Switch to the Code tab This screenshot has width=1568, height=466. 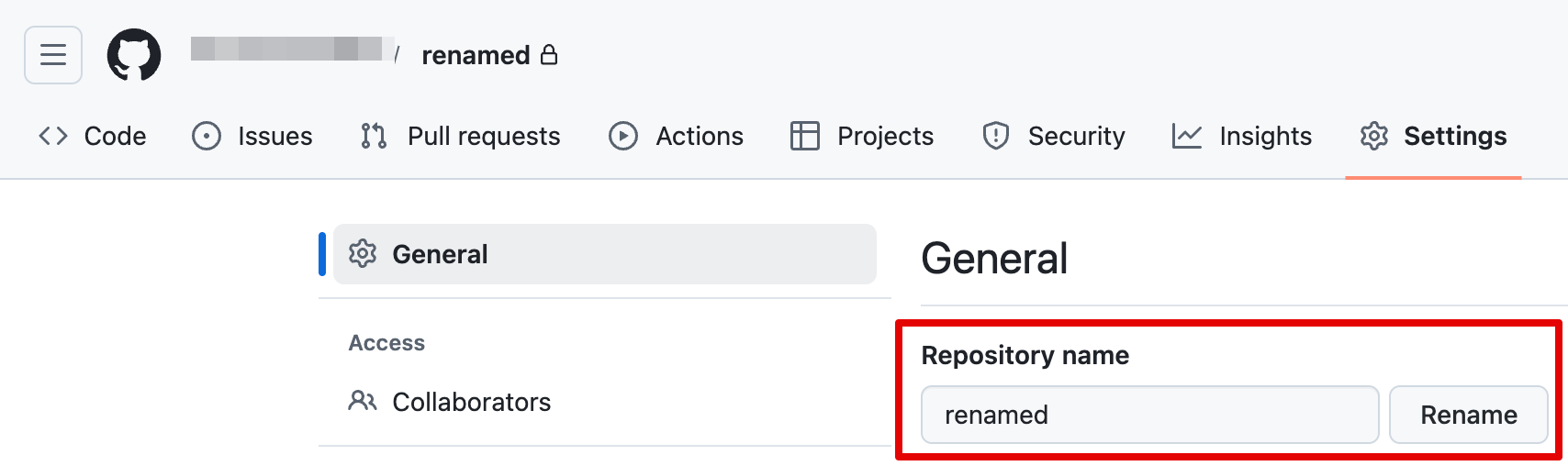[x=115, y=137]
